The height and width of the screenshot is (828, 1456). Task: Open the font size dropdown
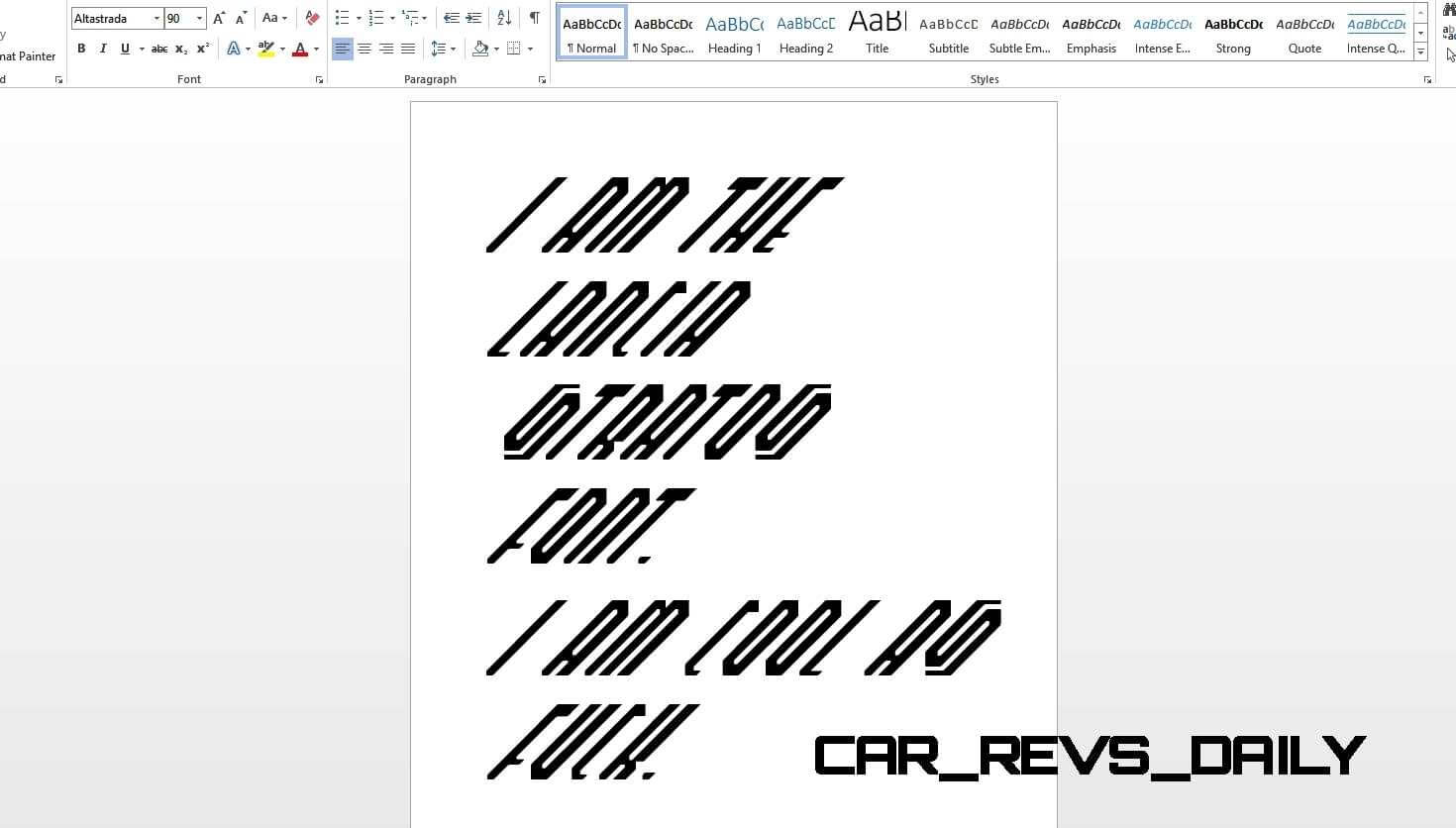[199, 18]
